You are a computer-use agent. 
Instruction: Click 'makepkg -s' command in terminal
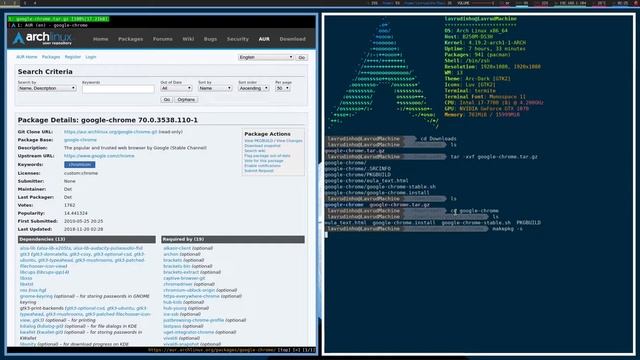pos(507,229)
